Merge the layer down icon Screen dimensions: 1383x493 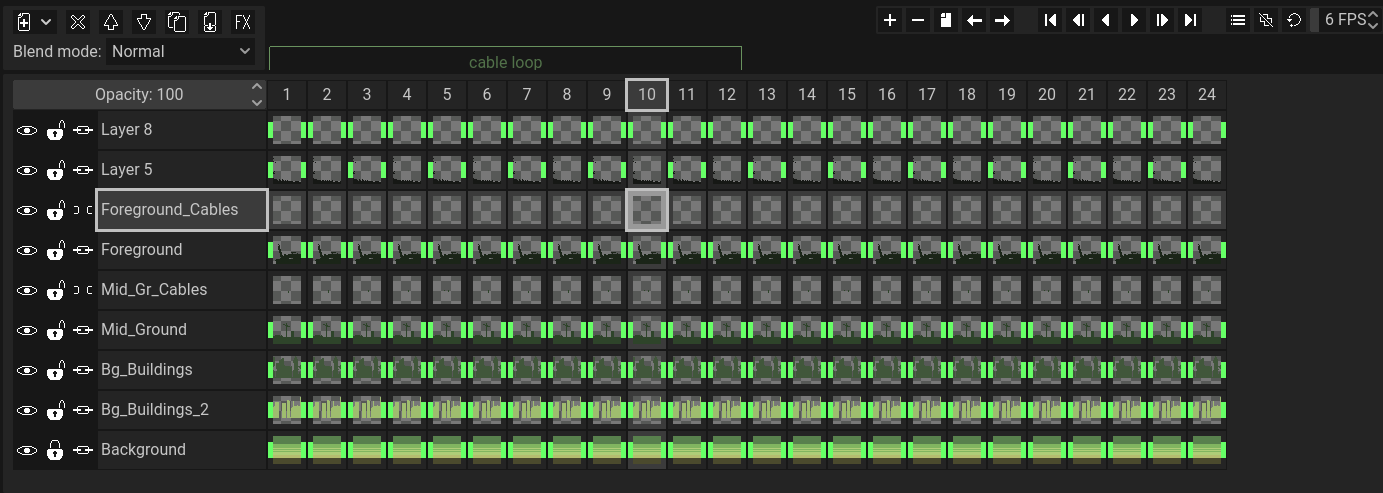tap(209, 21)
